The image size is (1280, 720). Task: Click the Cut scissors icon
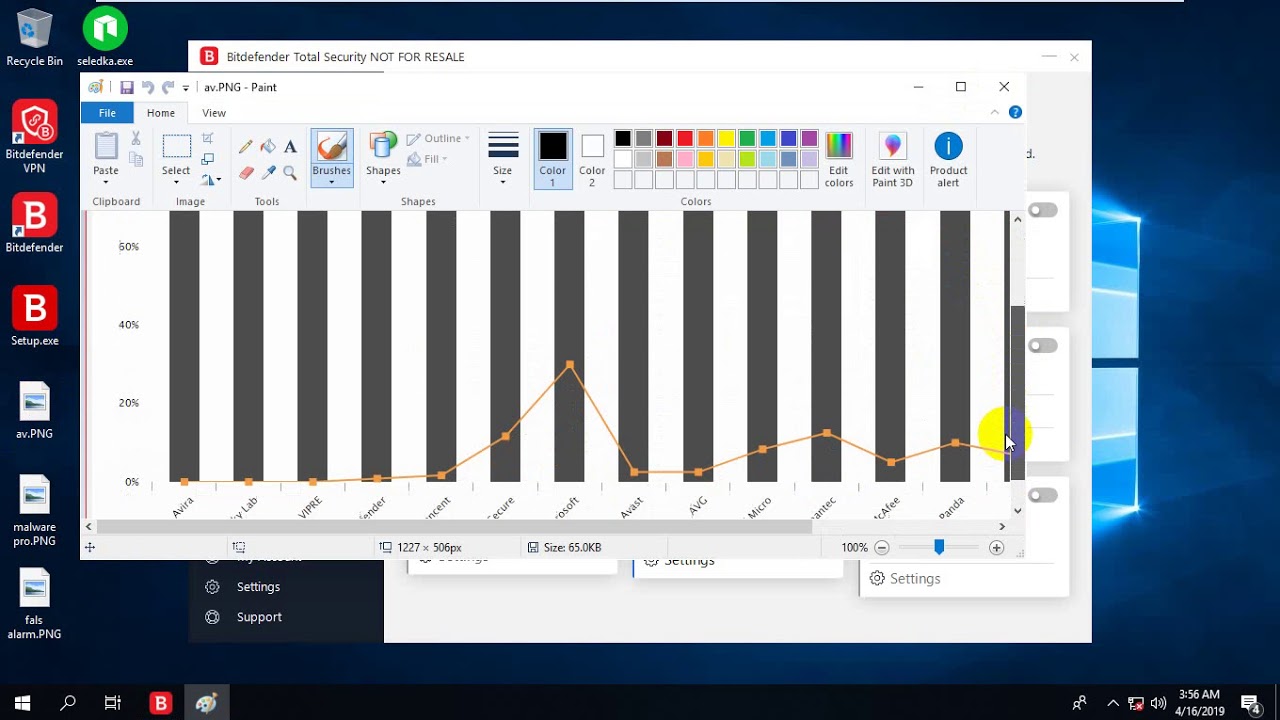pyautogui.click(x=136, y=138)
